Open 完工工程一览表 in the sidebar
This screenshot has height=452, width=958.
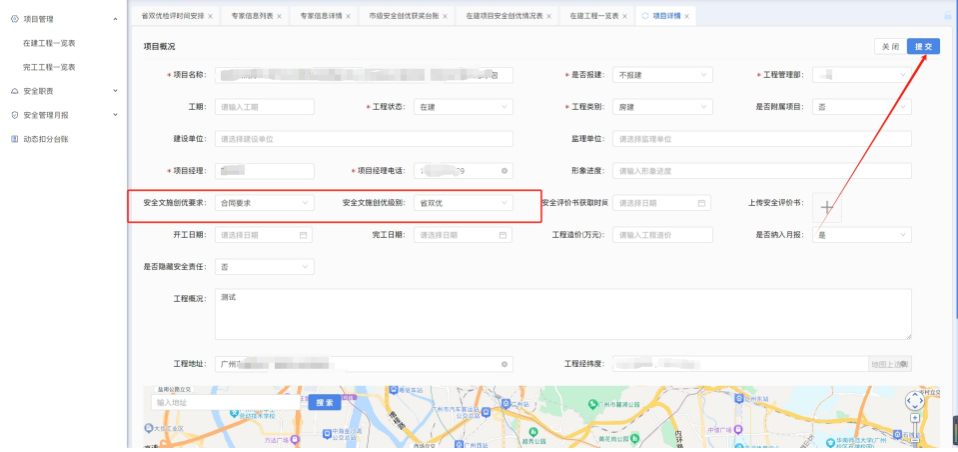49,67
